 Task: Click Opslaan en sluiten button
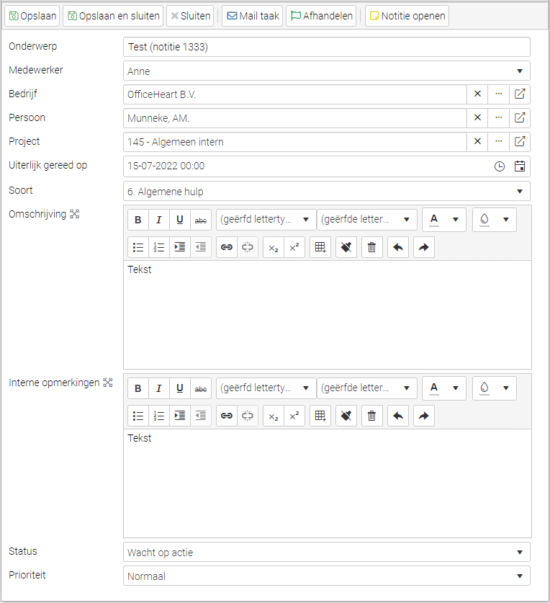tap(113, 16)
